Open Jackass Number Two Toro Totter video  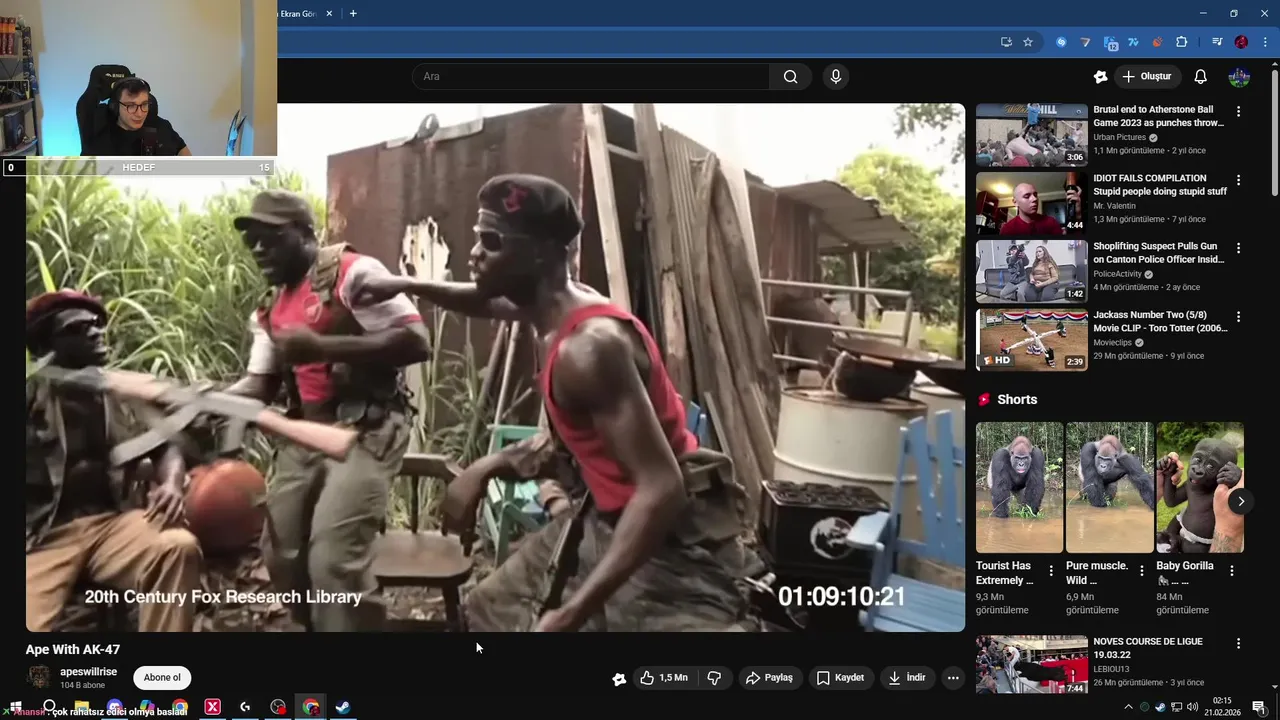click(x=1031, y=340)
